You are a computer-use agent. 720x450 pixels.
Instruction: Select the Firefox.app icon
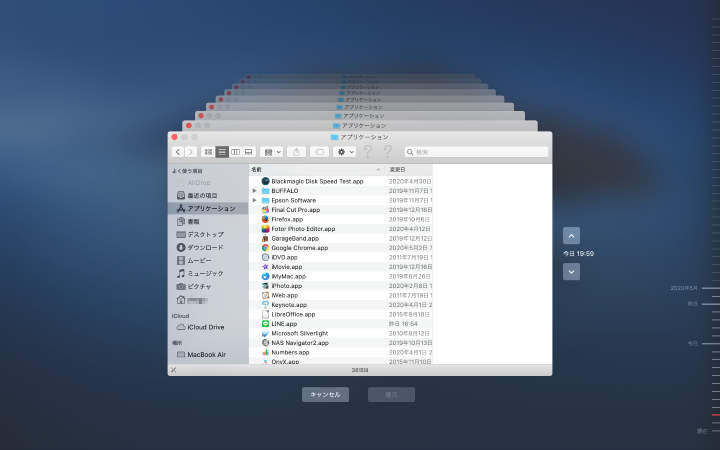coord(265,219)
